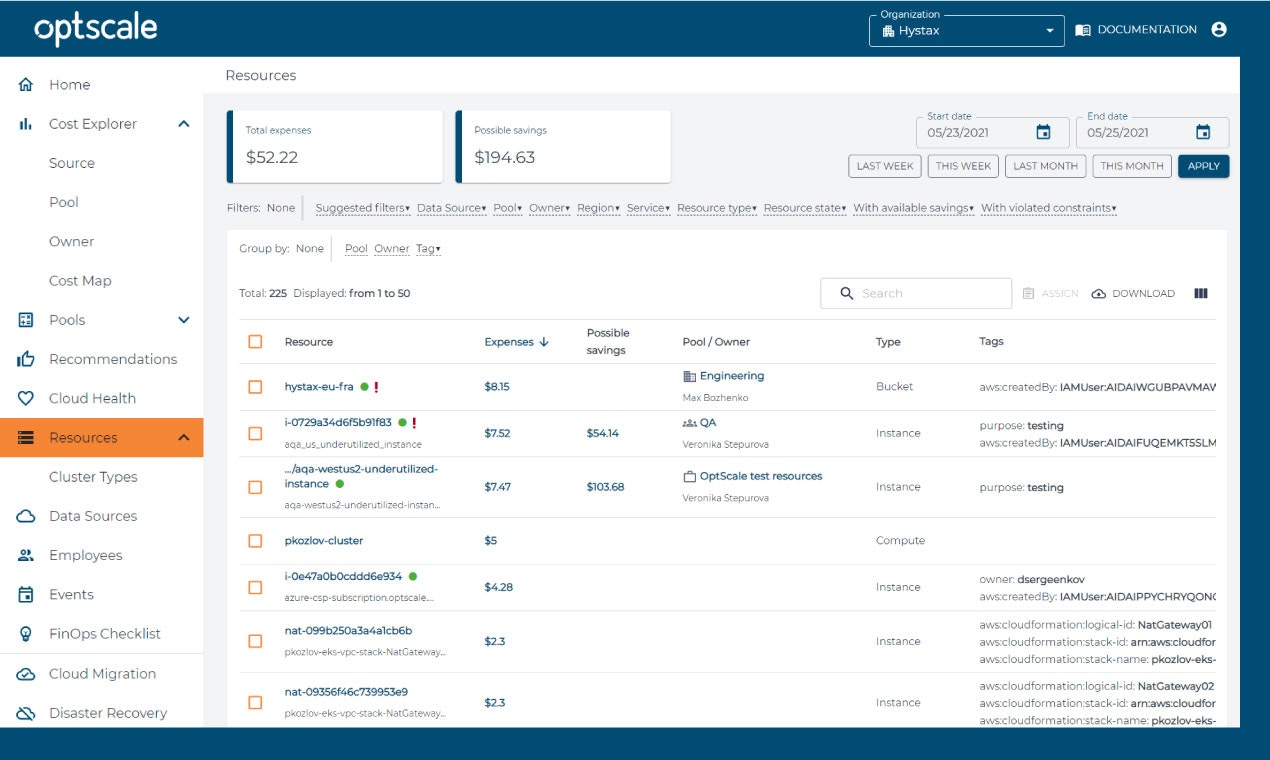Click the APPLY button
Screen dimensions: 1270x760
pos(1204,166)
